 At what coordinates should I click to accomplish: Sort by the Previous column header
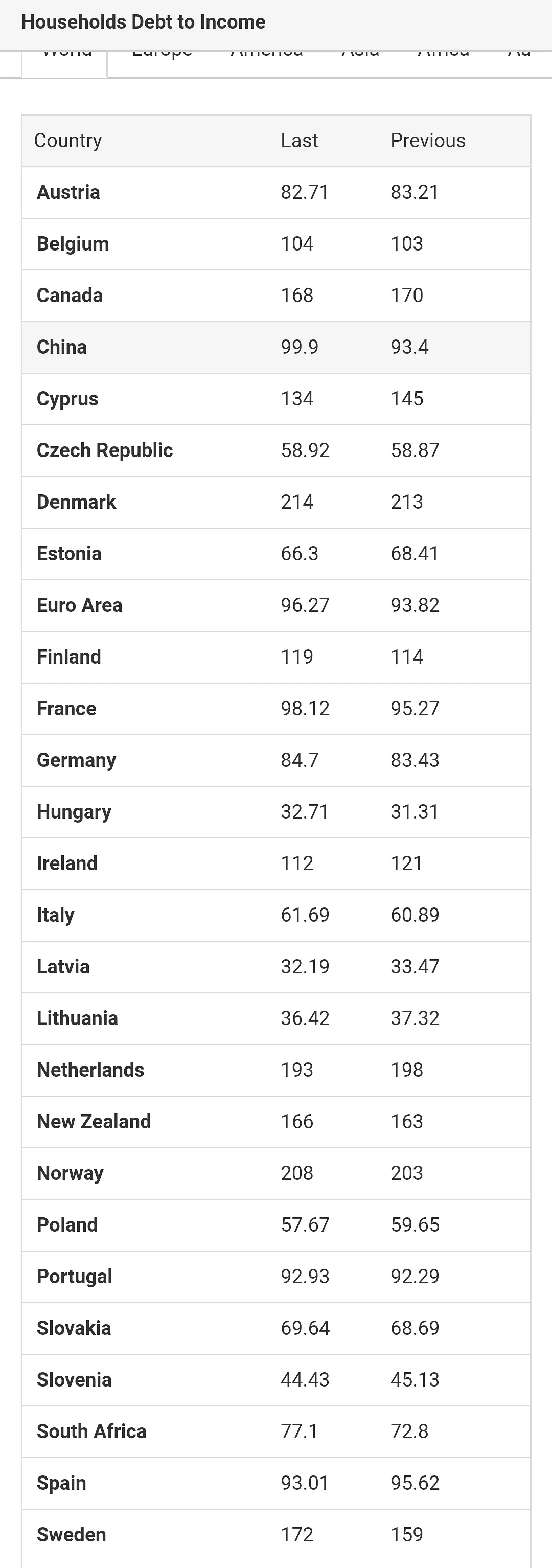tap(428, 141)
